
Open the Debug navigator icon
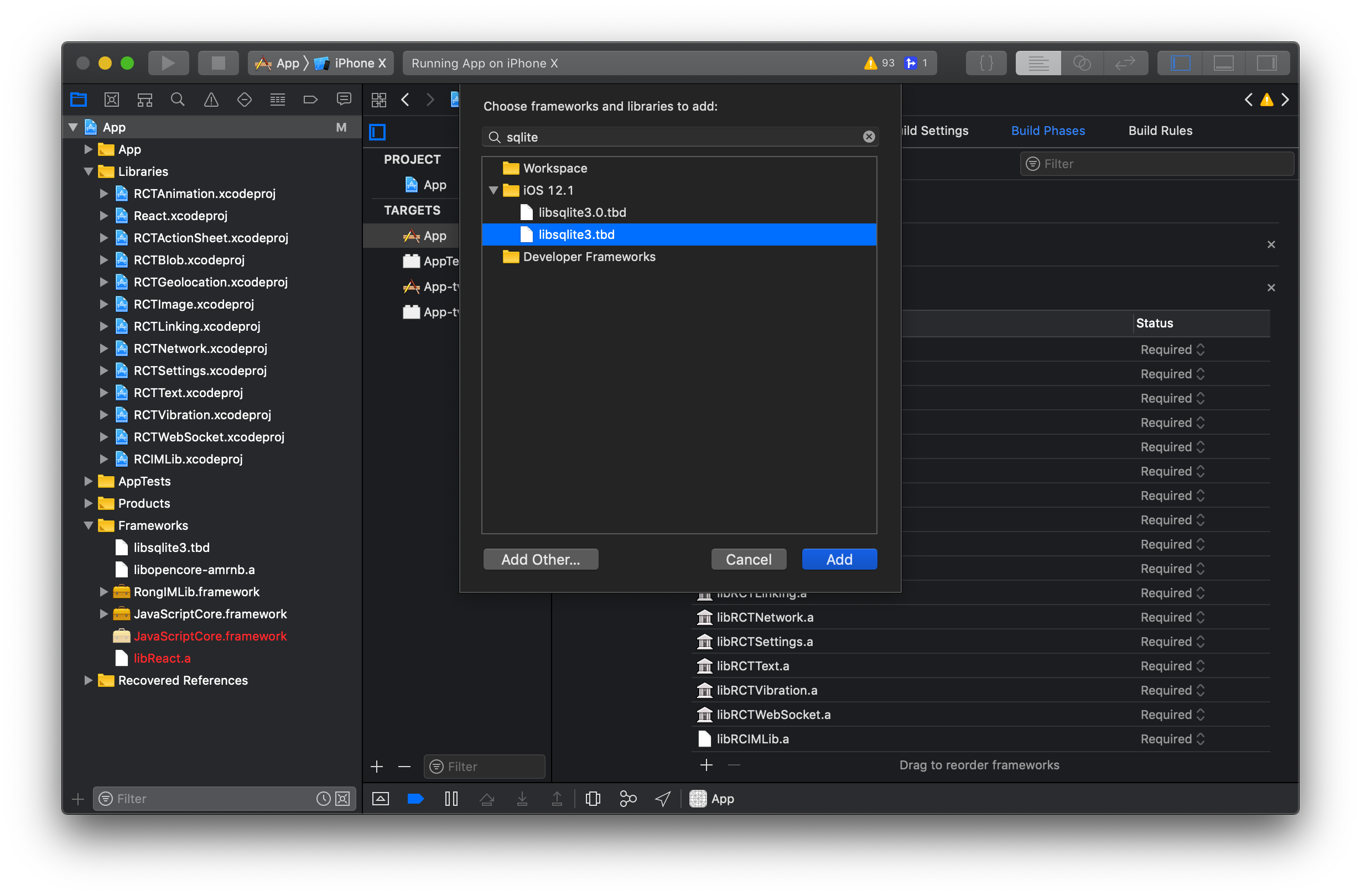point(277,100)
